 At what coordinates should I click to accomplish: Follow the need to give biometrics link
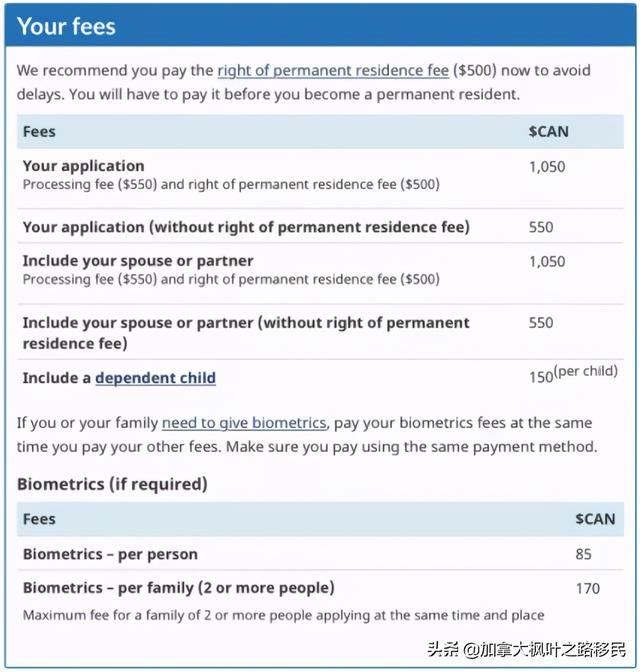[243, 423]
